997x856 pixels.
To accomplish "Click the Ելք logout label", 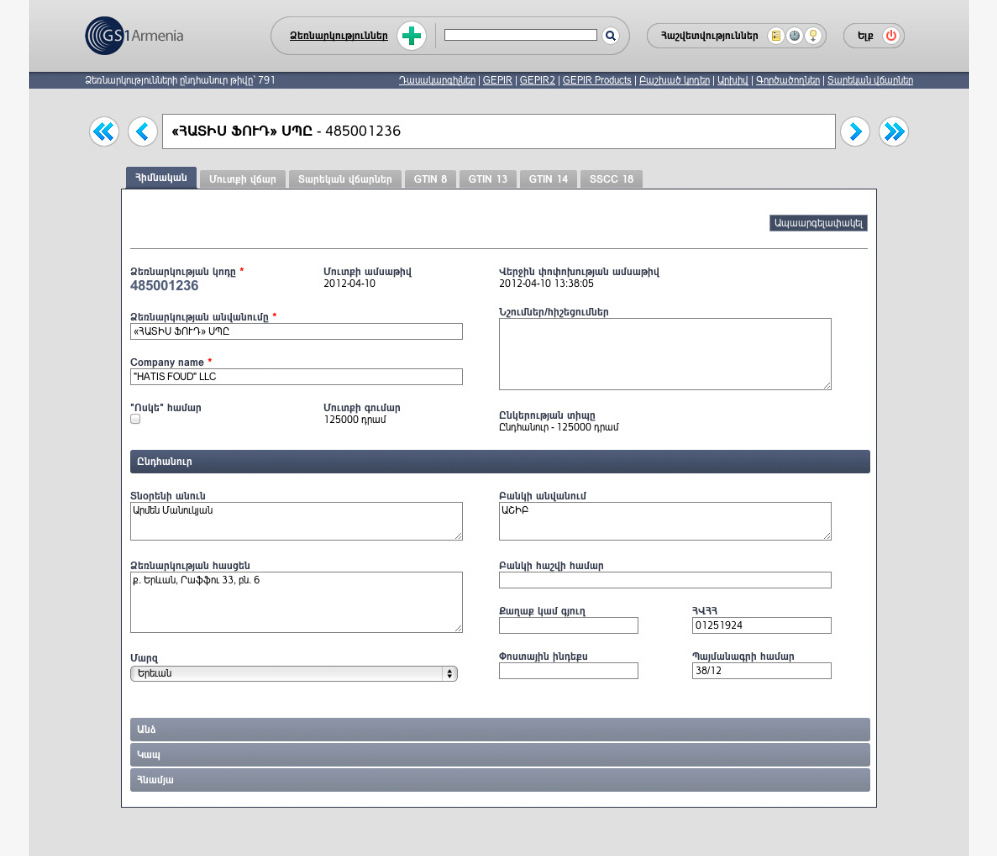I will pyautogui.click(x=865, y=36).
